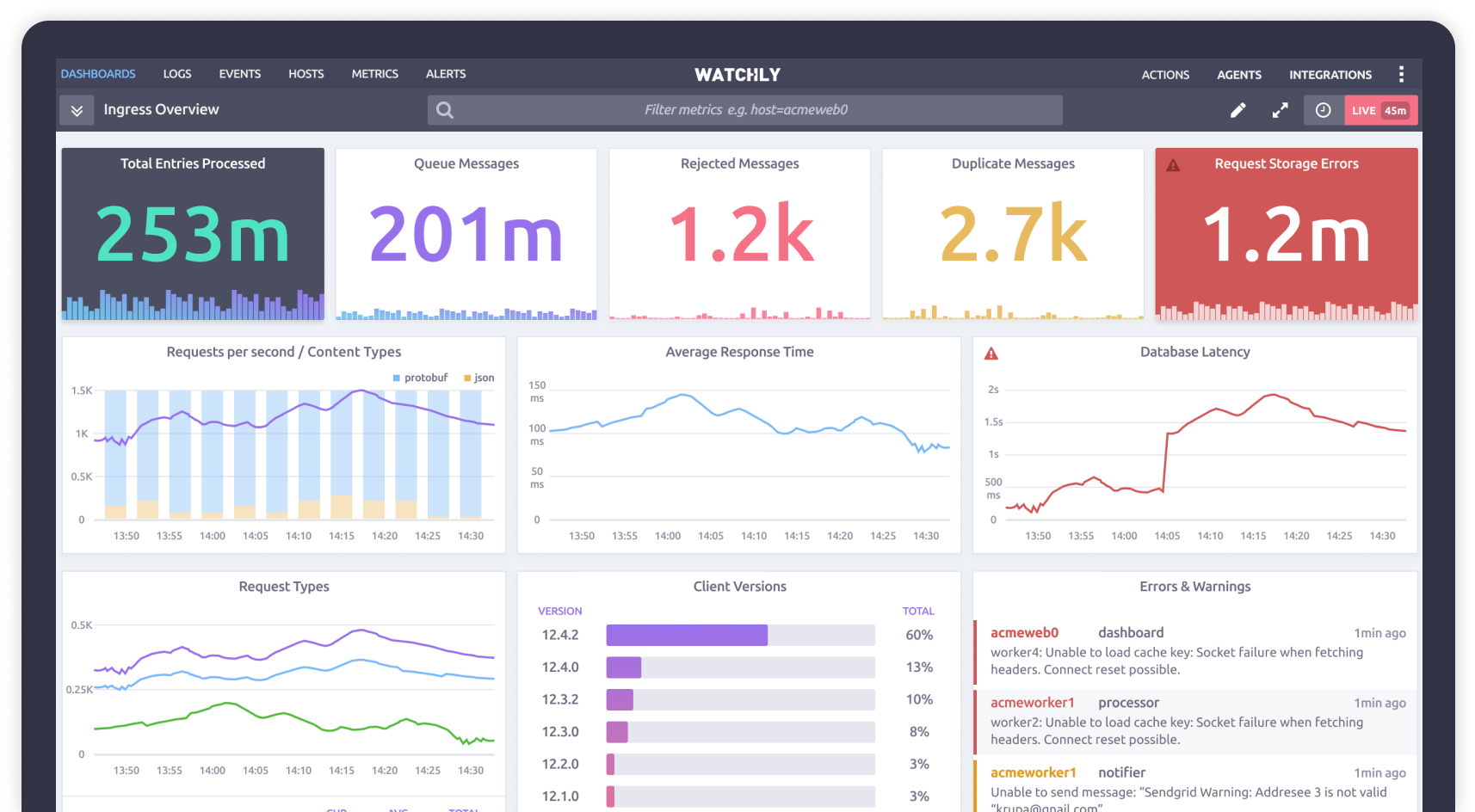Click the Ingress Overview dashboard title
Image resolution: width=1475 pixels, height=812 pixels.
(161, 109)
